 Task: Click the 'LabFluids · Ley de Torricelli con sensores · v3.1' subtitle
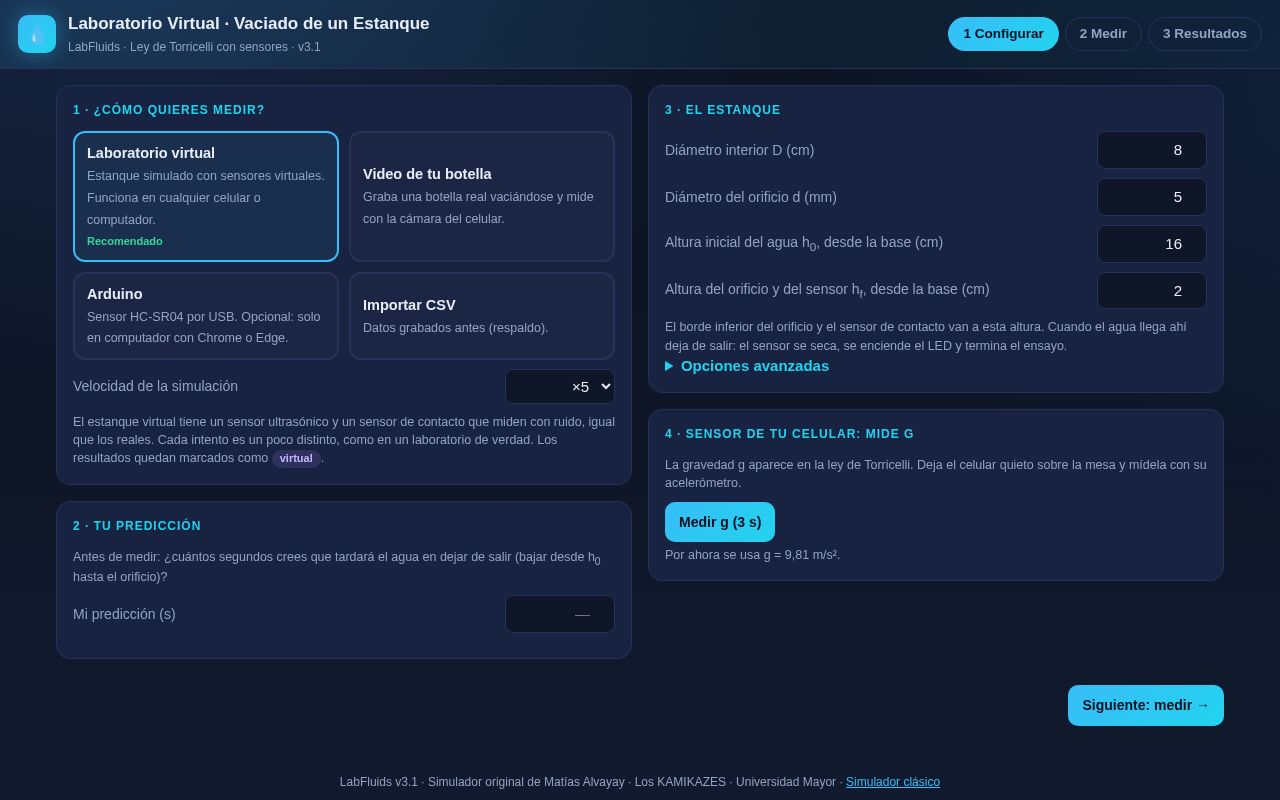coord(195,47)
